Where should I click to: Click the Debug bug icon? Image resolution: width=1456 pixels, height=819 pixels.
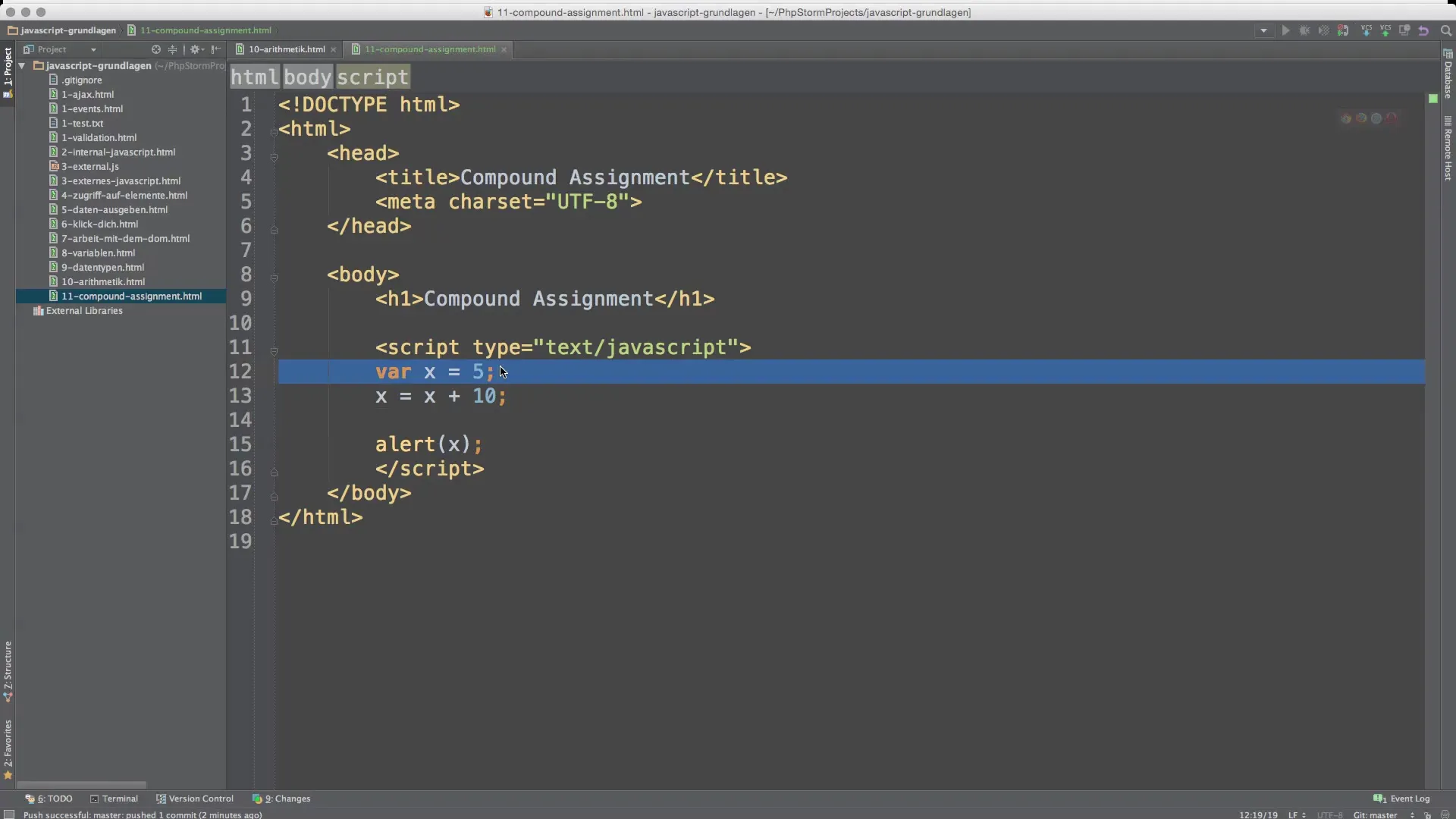coord(1304,31)
